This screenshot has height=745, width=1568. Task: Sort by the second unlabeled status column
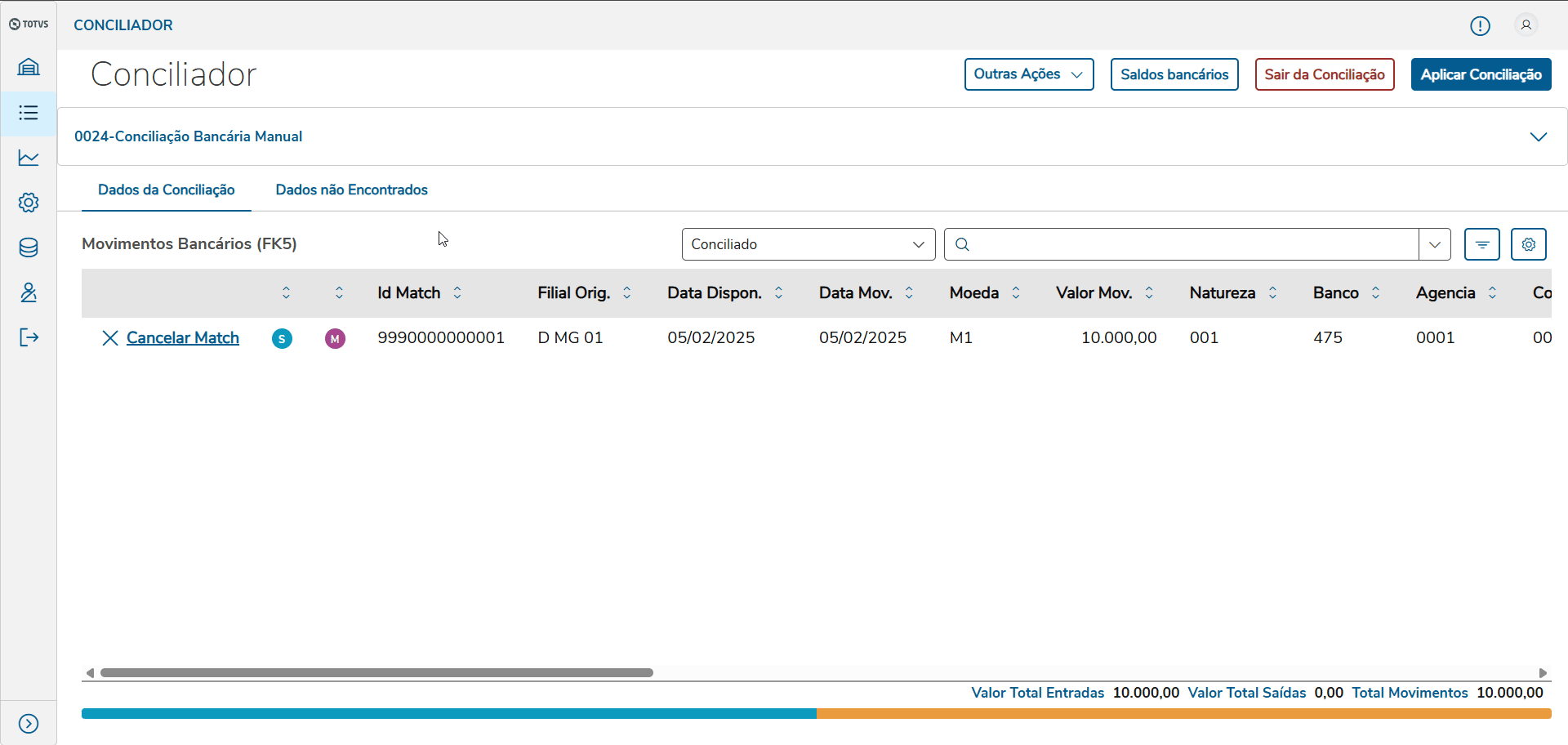tap(339, 292)
